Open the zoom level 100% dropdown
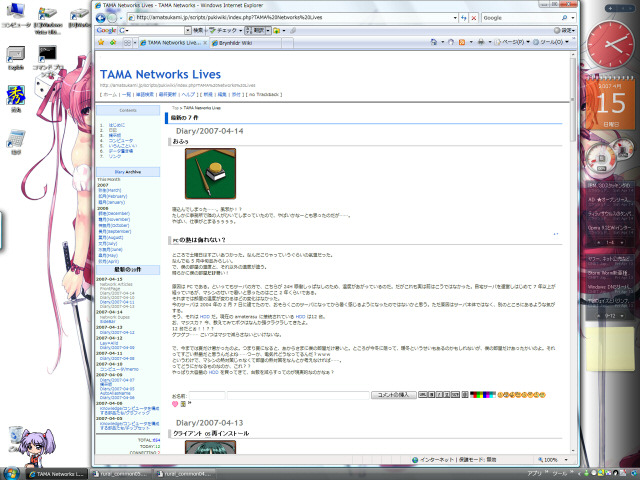 coord(556,459)
